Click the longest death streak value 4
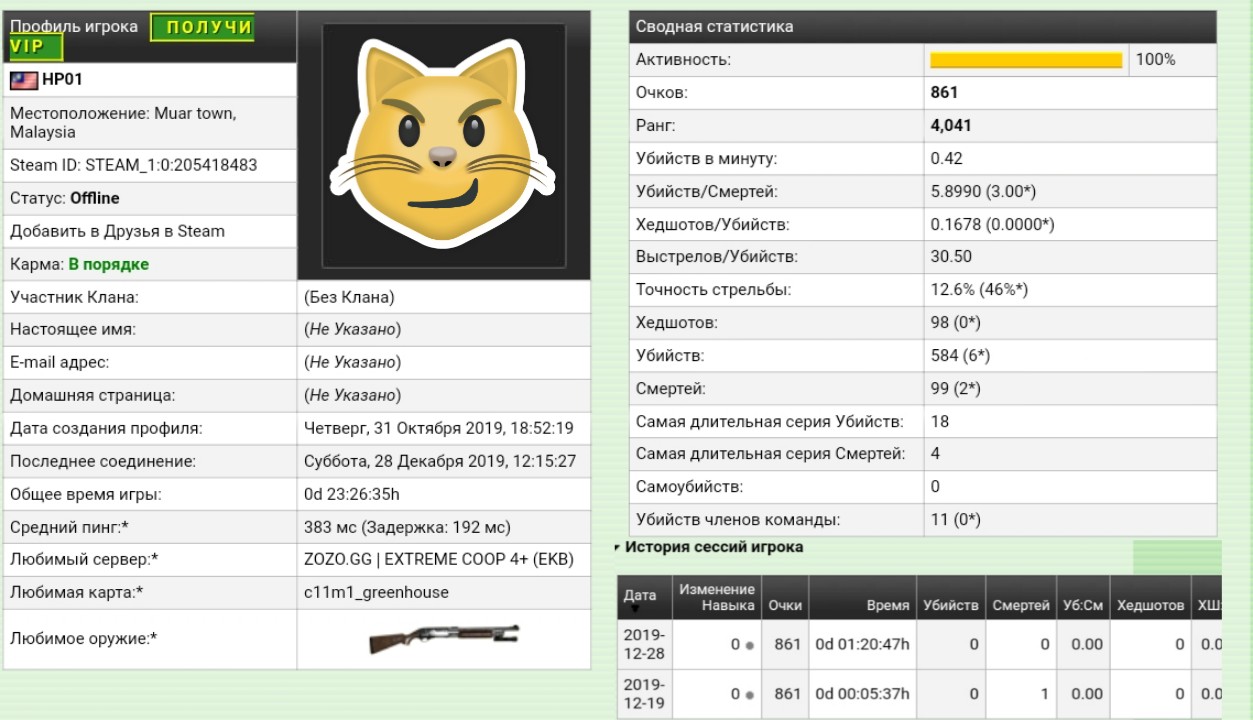The width and height of the screenshot is (1253, 720). click(935, 454)
